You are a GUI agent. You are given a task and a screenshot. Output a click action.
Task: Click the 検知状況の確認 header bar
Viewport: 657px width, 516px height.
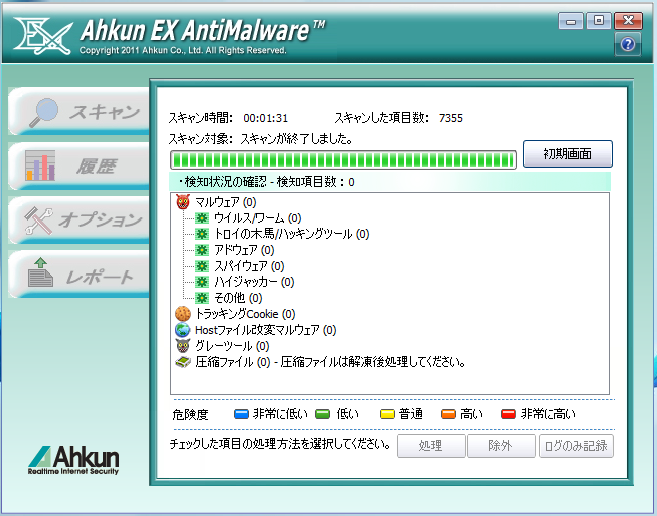coord(390,182)
